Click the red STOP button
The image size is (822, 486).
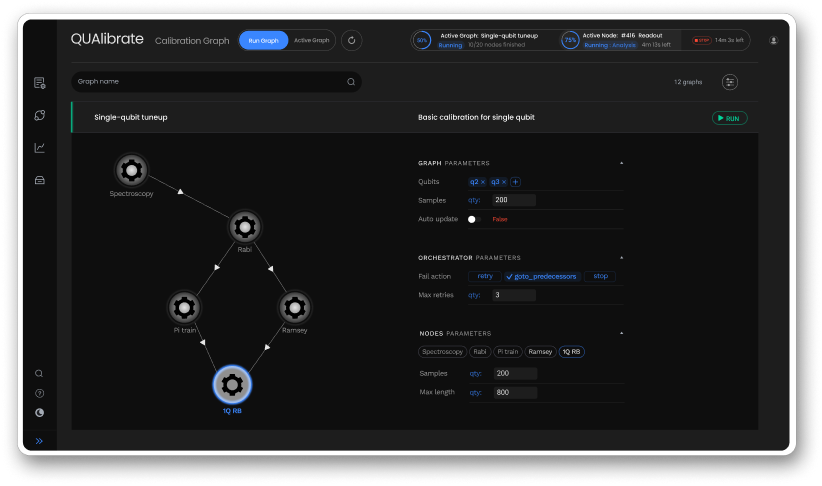(x=701, y=41)
